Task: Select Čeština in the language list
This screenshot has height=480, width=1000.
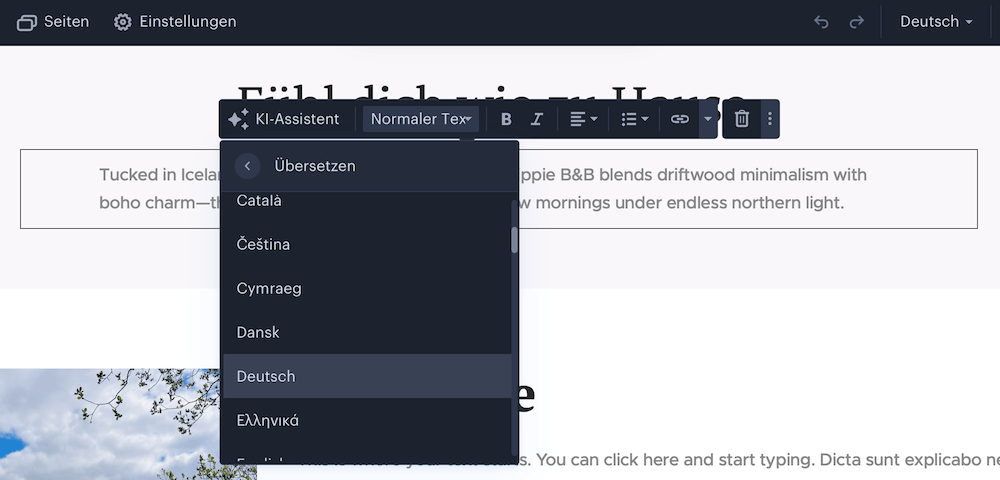Action: click(367, 245)
